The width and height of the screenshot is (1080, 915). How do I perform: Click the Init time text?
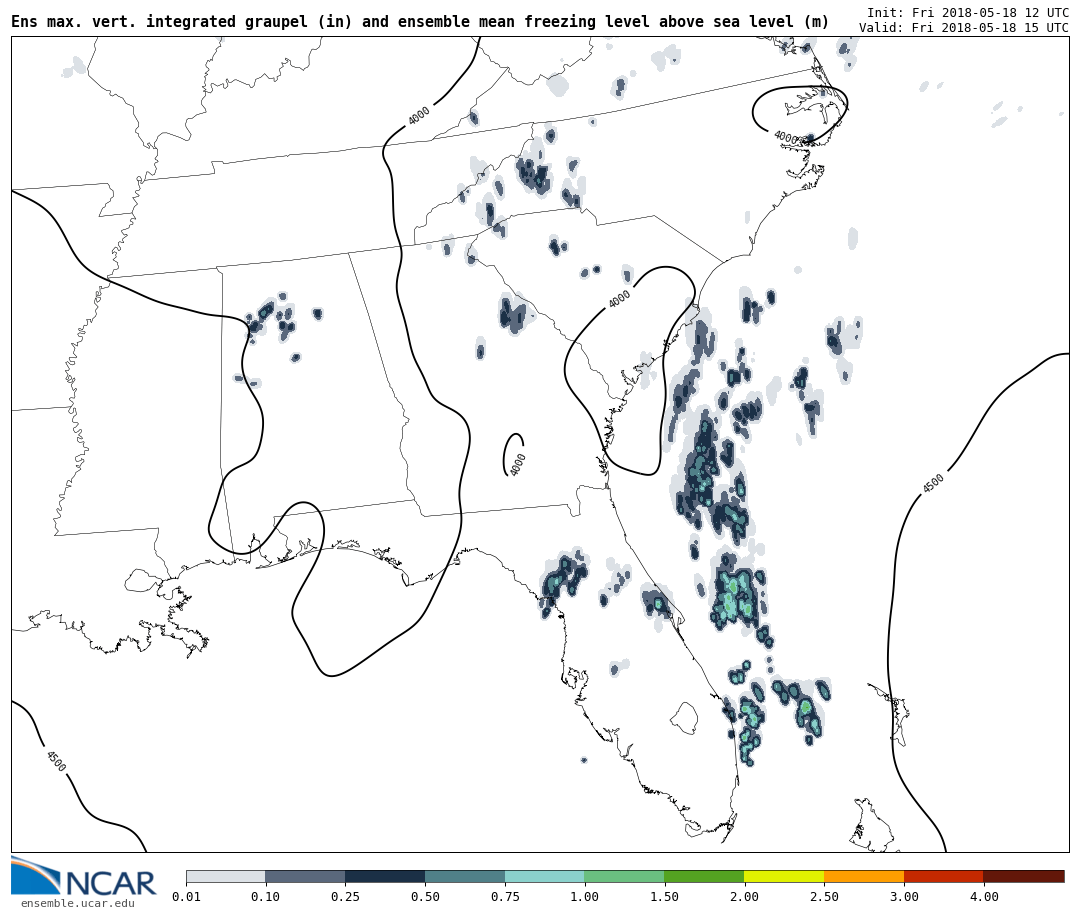tap(967, 13)
